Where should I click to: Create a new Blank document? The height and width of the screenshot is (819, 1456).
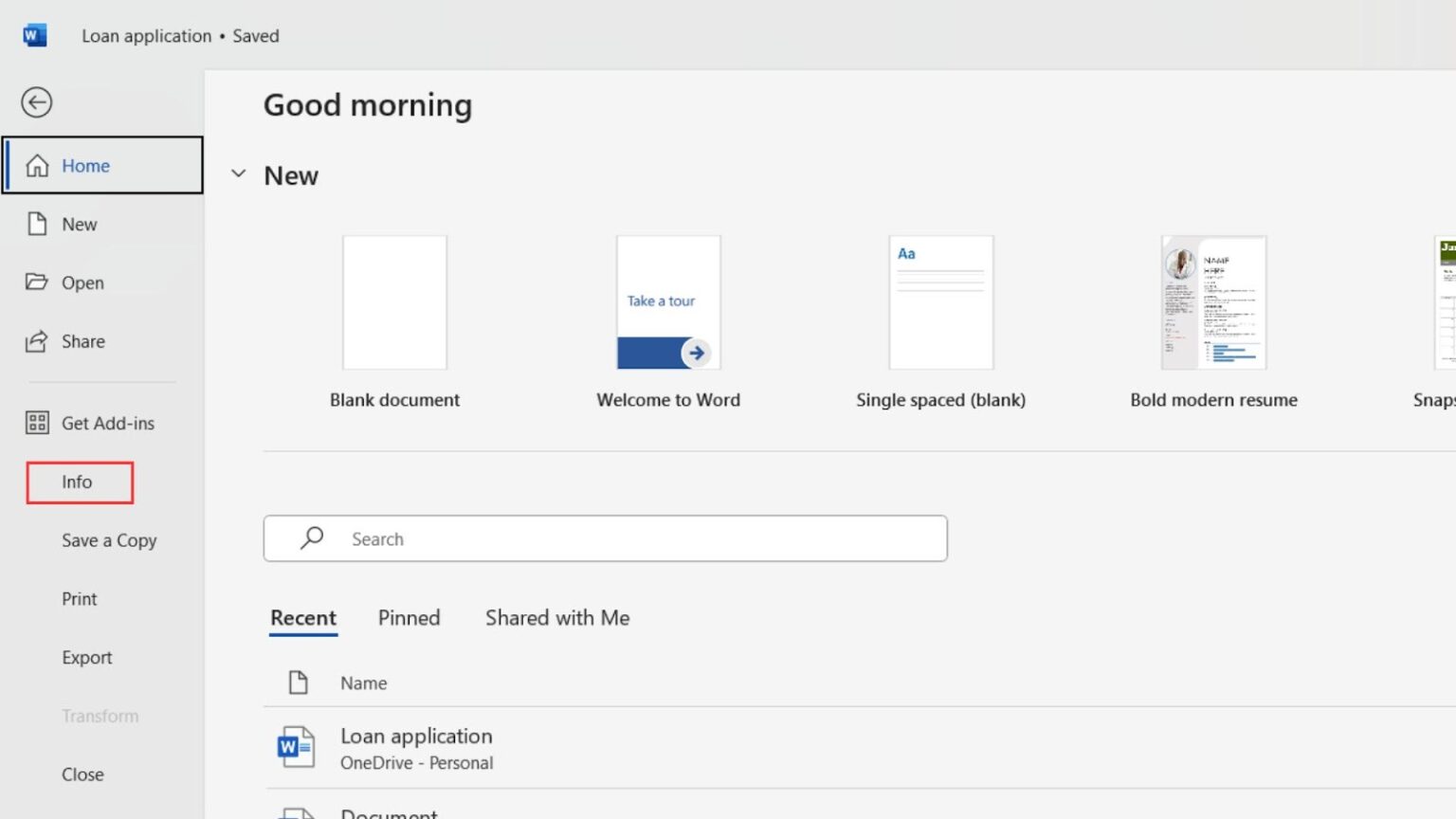coord(394,301)
